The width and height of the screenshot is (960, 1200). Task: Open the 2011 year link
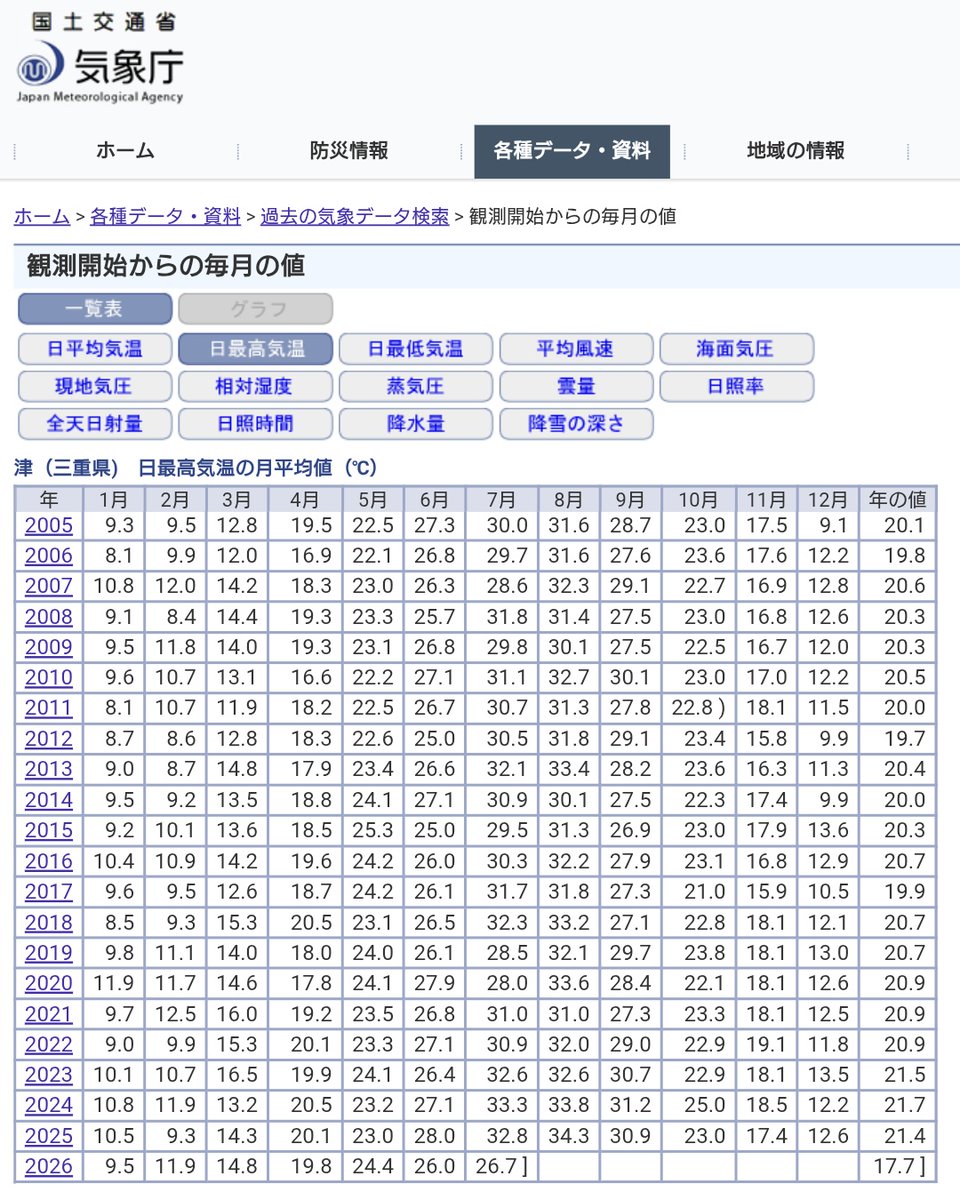coord(49,708)
